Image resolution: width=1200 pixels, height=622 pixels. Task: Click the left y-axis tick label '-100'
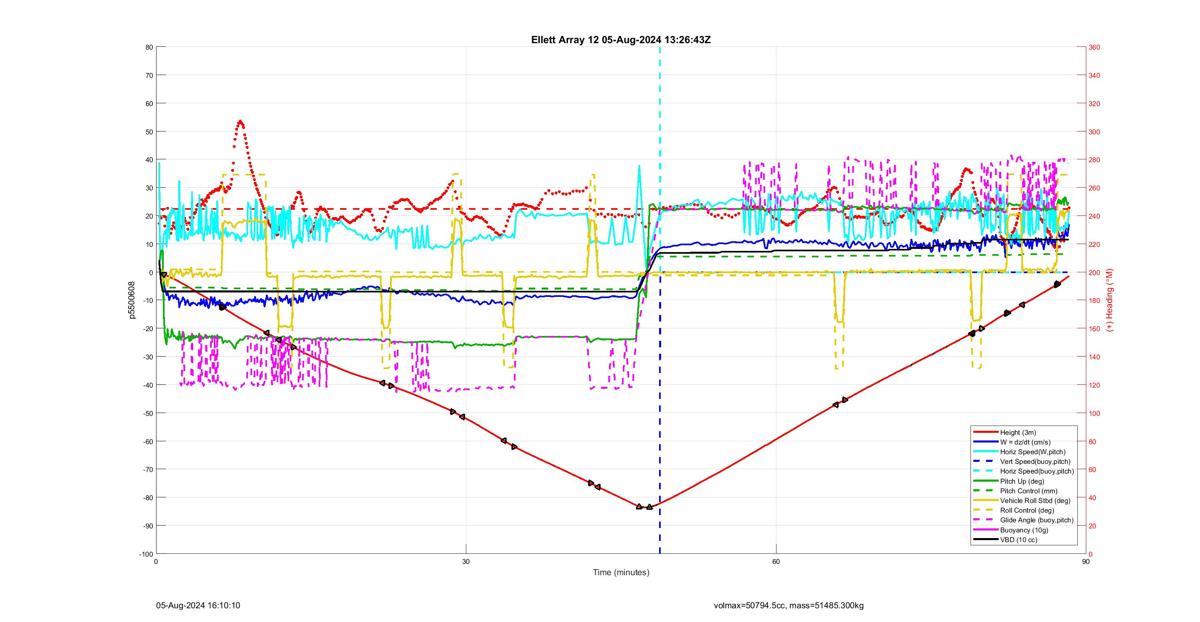point(146,553)
